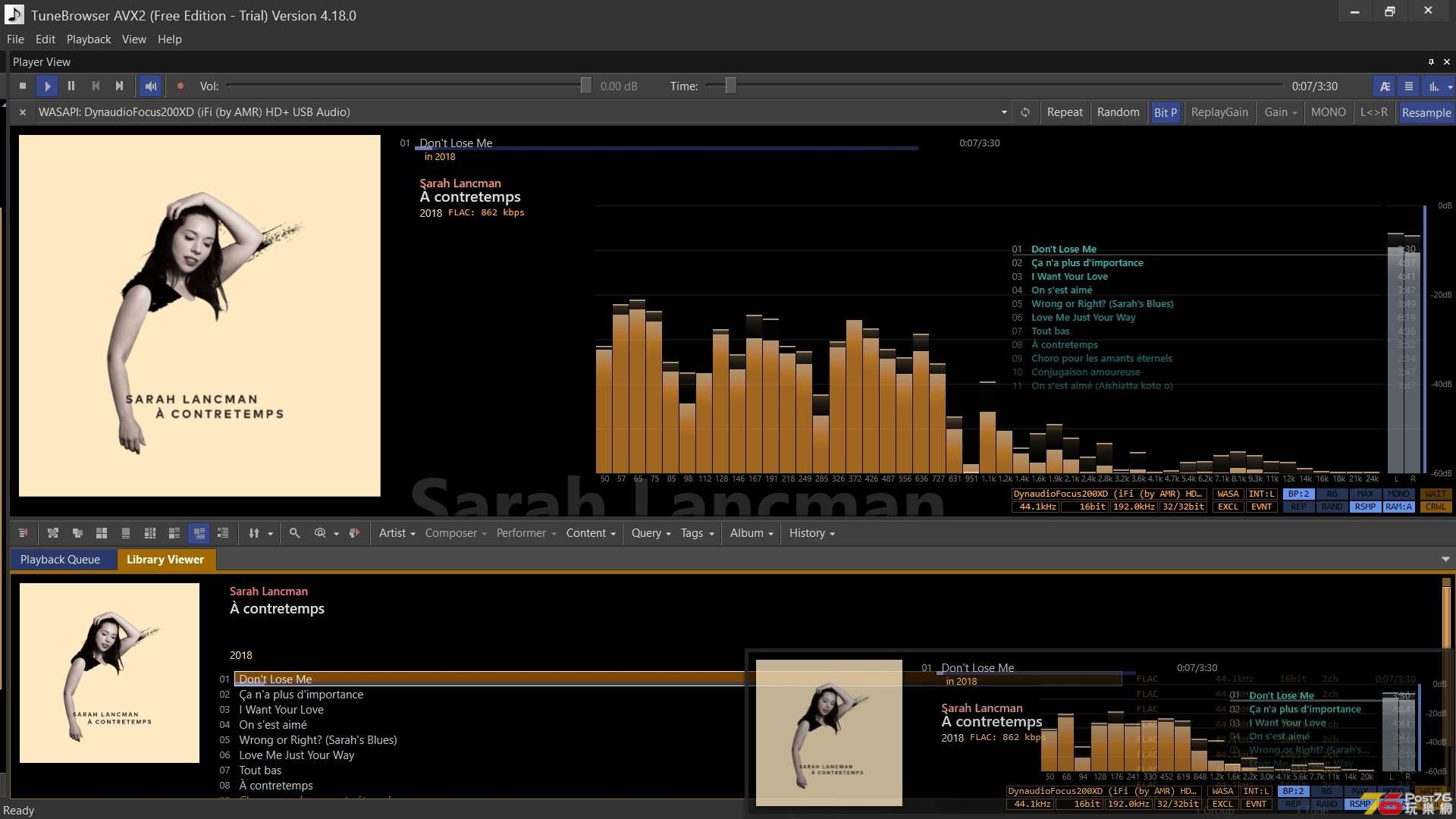Toggle Repeat mode
Screen dimensions: 1456x819
1065,112
